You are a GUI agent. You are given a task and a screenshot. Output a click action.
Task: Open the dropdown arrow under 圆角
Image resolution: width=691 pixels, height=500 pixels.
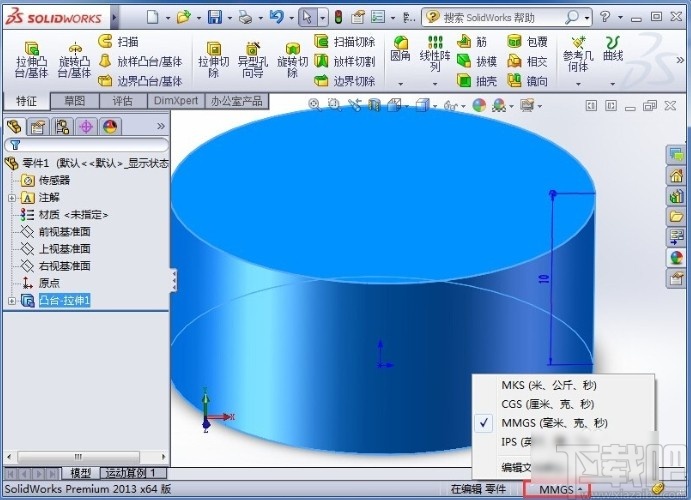point(400,83)
